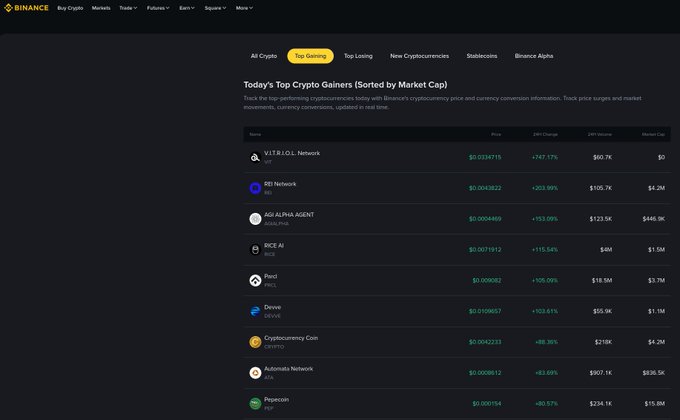Image resolution: width=680 pixels, height=420 pixels.
Task: Click the +153.09% change value
Action: coord(545,219)
